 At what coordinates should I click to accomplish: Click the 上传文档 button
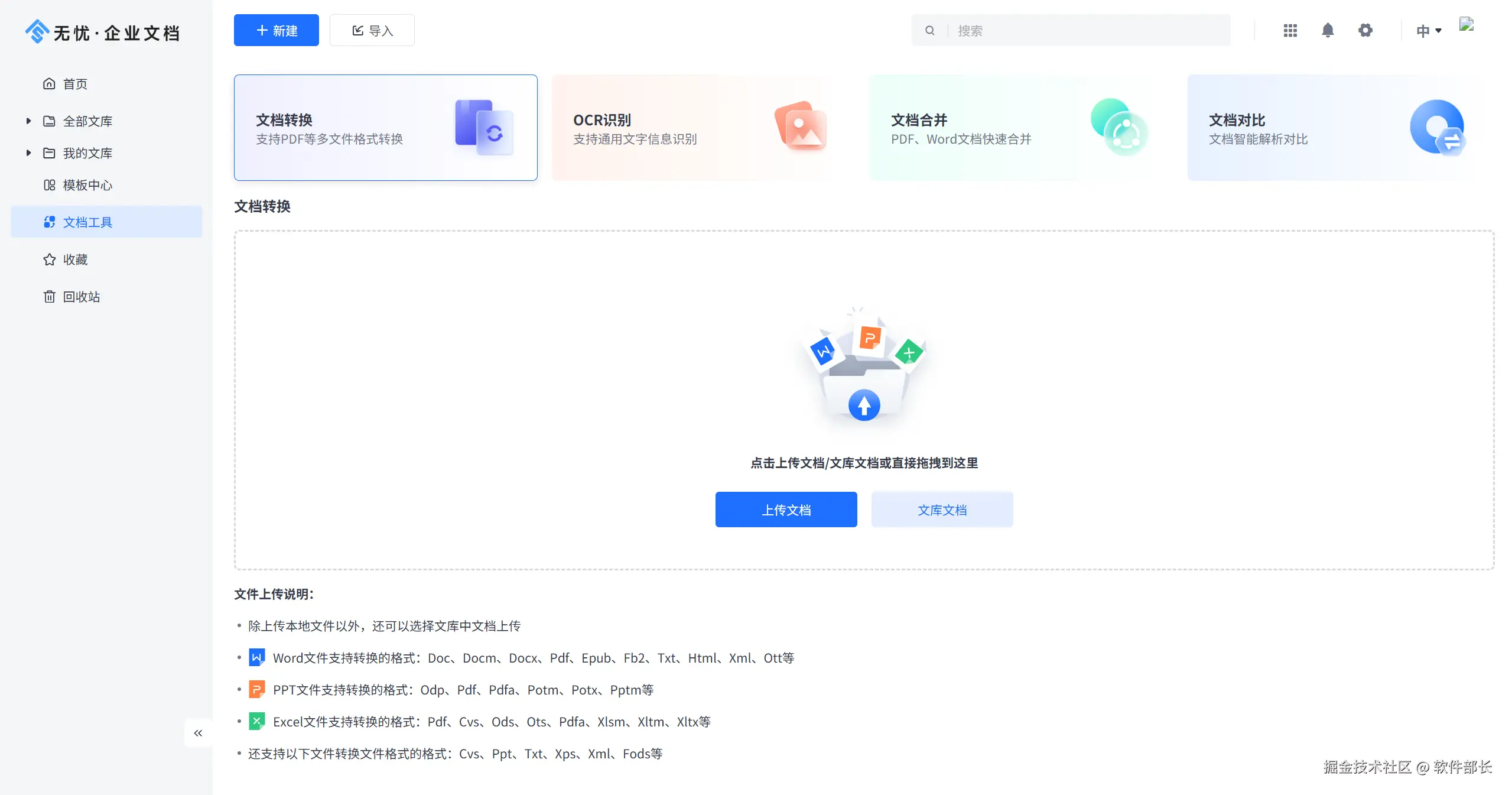[786, 510]
